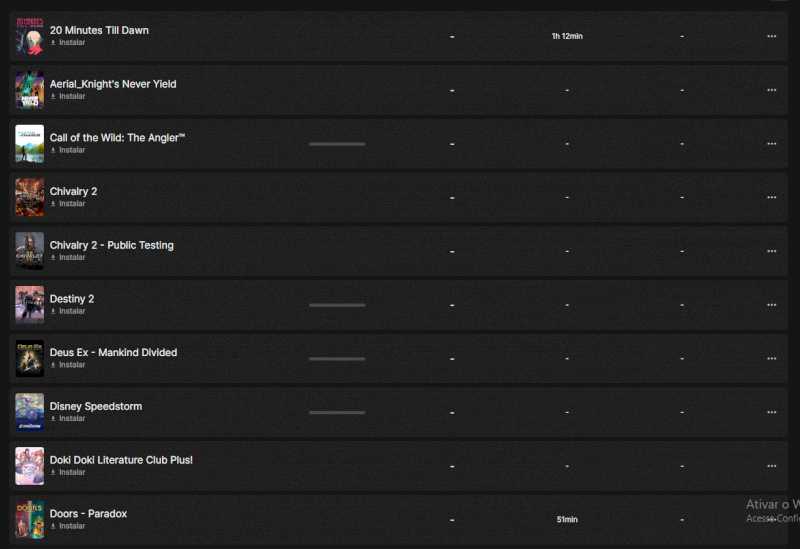Install Chivalry 2 via Instalar link
800x549 pixels.
pos(71,204)
